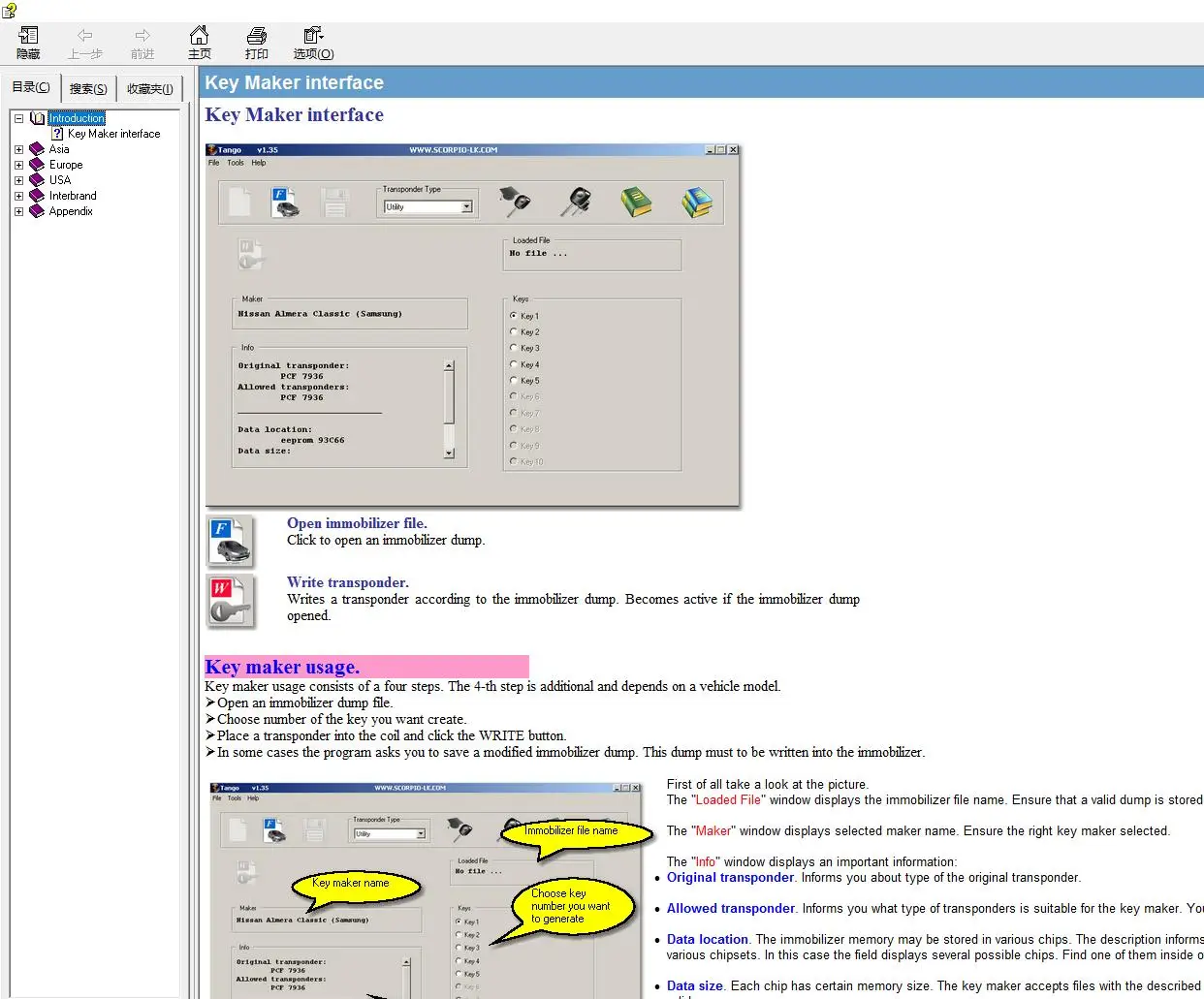Click Open immobilizer file icon in Tango toolbar
The image size is (1204, 999).
point(284,202)
